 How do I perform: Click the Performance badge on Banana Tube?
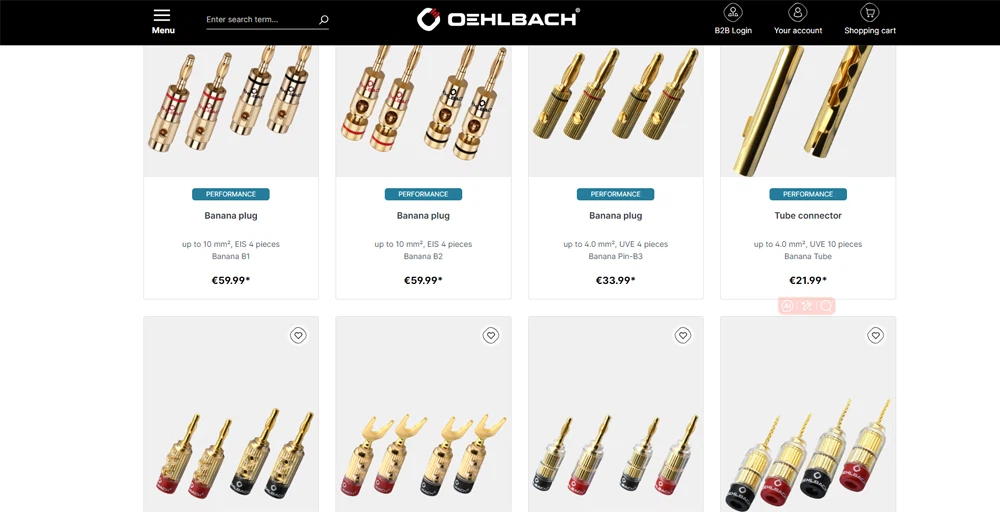point(808,194)
